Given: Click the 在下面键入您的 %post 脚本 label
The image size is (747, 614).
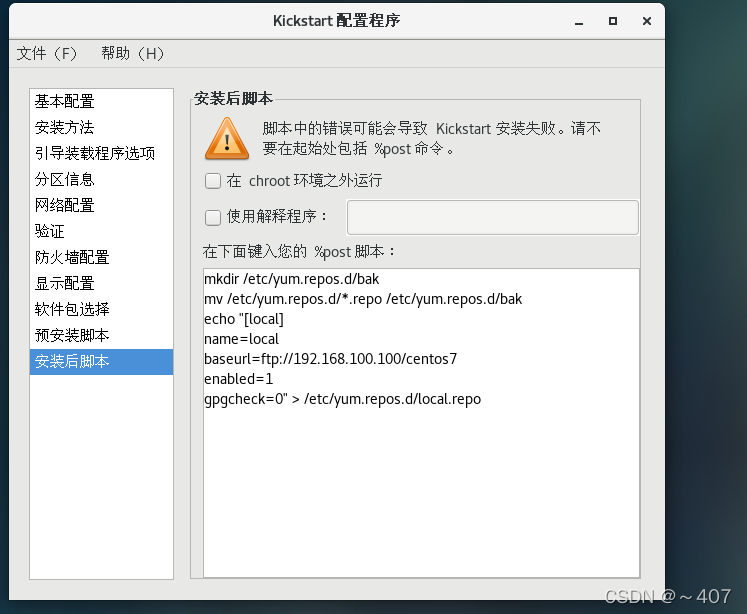Looking at the screenshot, I should click(x=299, y=252).
